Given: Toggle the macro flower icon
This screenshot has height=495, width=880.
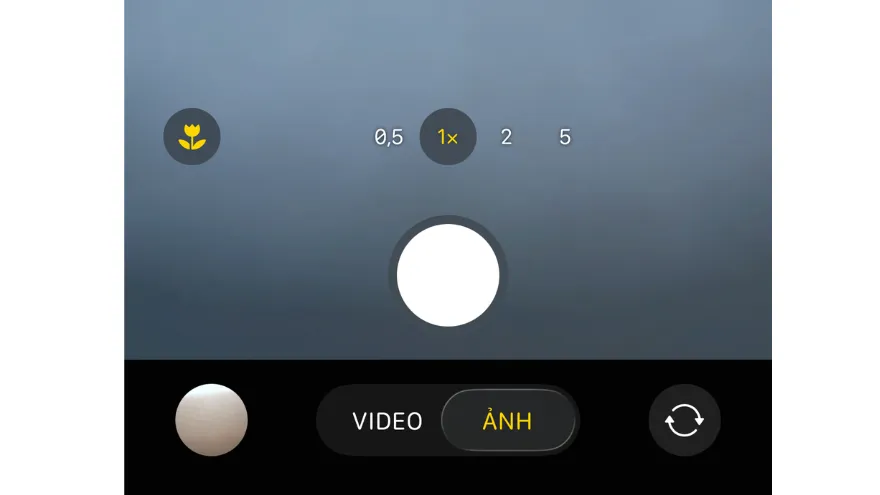Looking at the screenshot, I should (x=192, y=136).
